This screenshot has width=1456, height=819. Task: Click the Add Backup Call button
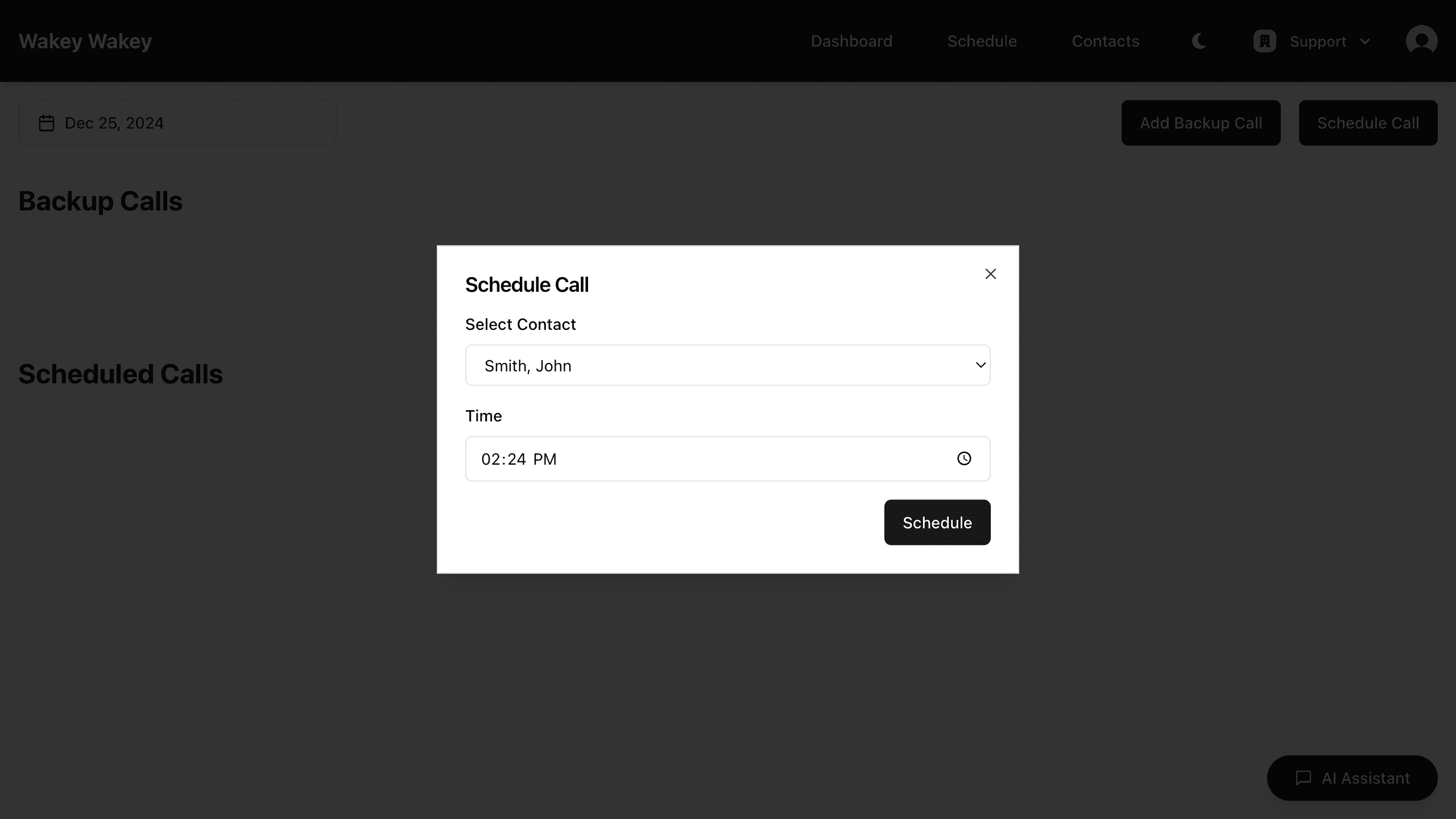(1200, 122)
